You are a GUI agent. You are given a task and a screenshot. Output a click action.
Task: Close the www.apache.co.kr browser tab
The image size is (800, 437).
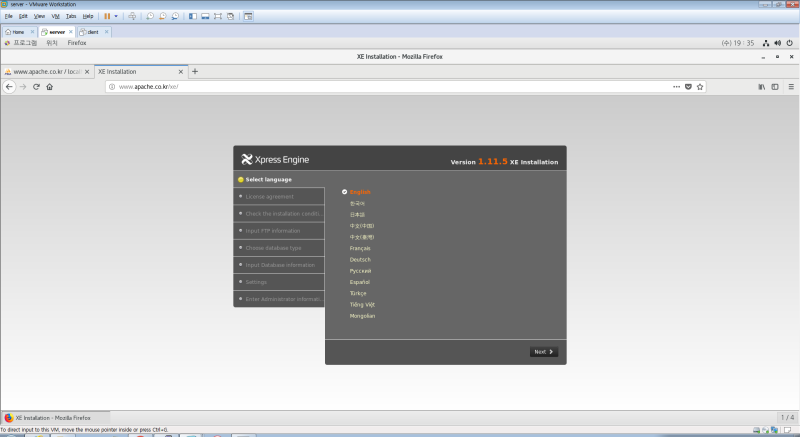click(87, 72)
